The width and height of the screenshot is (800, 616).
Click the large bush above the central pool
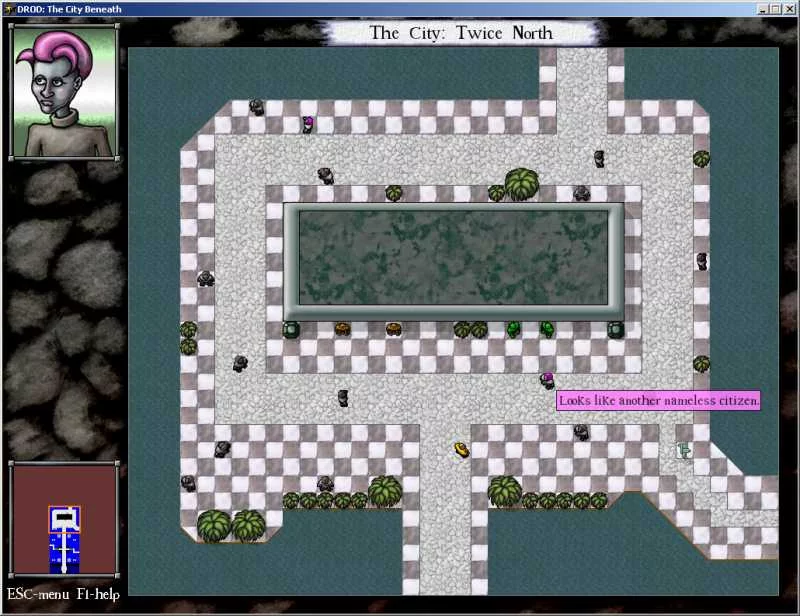pos(521,184)
